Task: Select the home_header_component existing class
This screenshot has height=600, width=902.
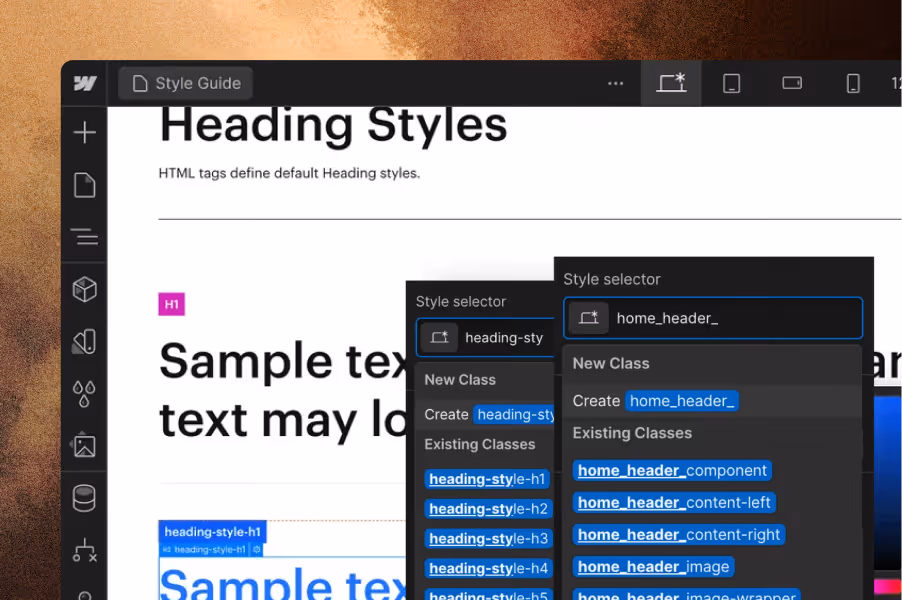Action: click(x=672, y=470)
